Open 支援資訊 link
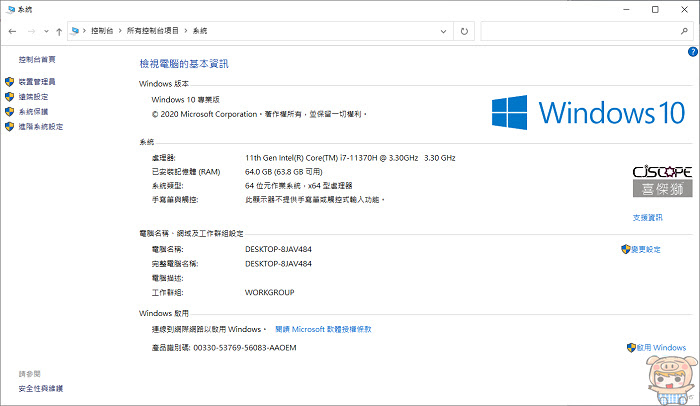Image resolution: width=700 pixels, height=406 pixels. tap(648, 218)
